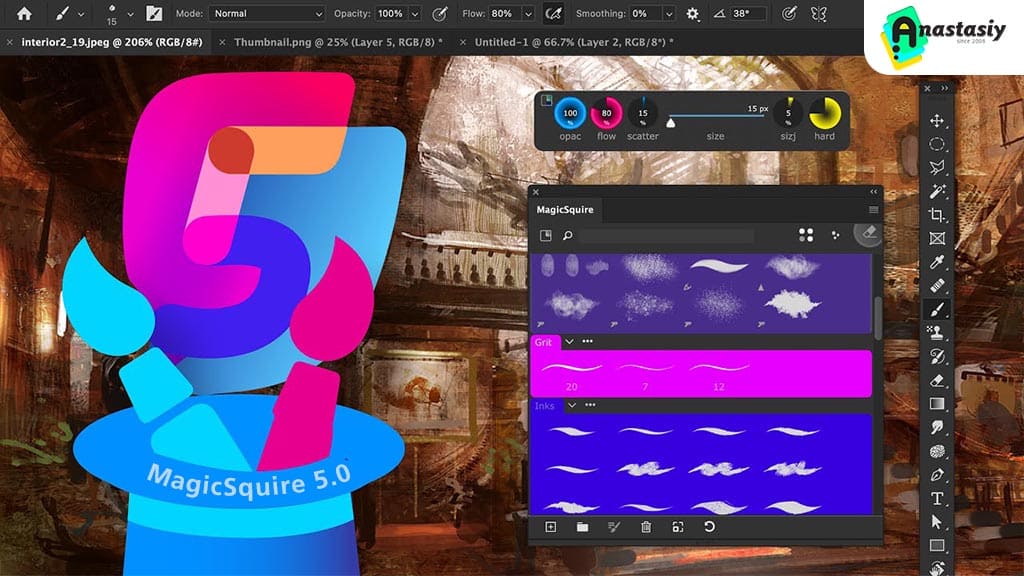Adjust the hard dial in the HUD

pos(825,114)
